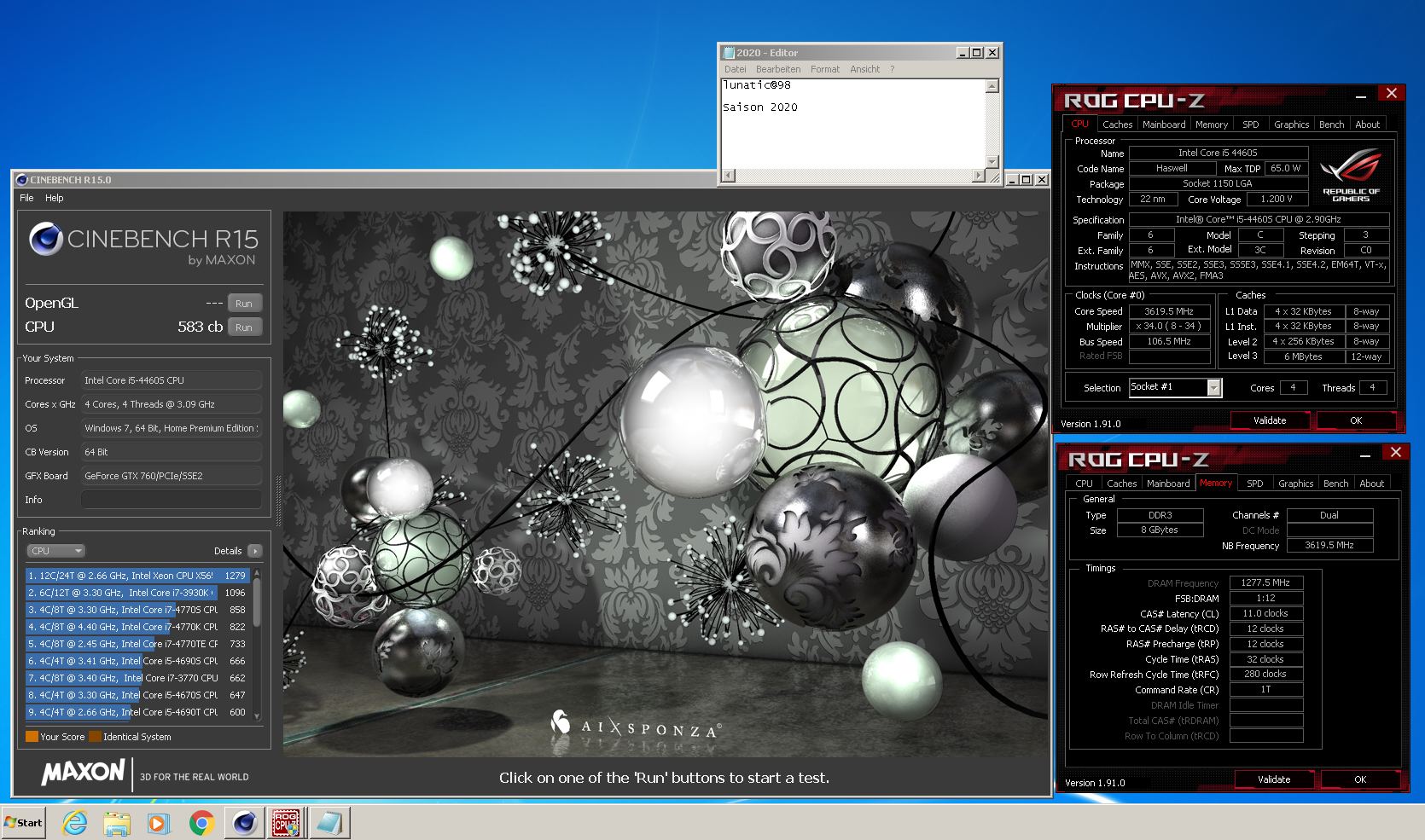Viewport: 1425px width, 840px height.
Task: Click Editor horizontal scroll left arrow
Action: (x=728, y=176)
